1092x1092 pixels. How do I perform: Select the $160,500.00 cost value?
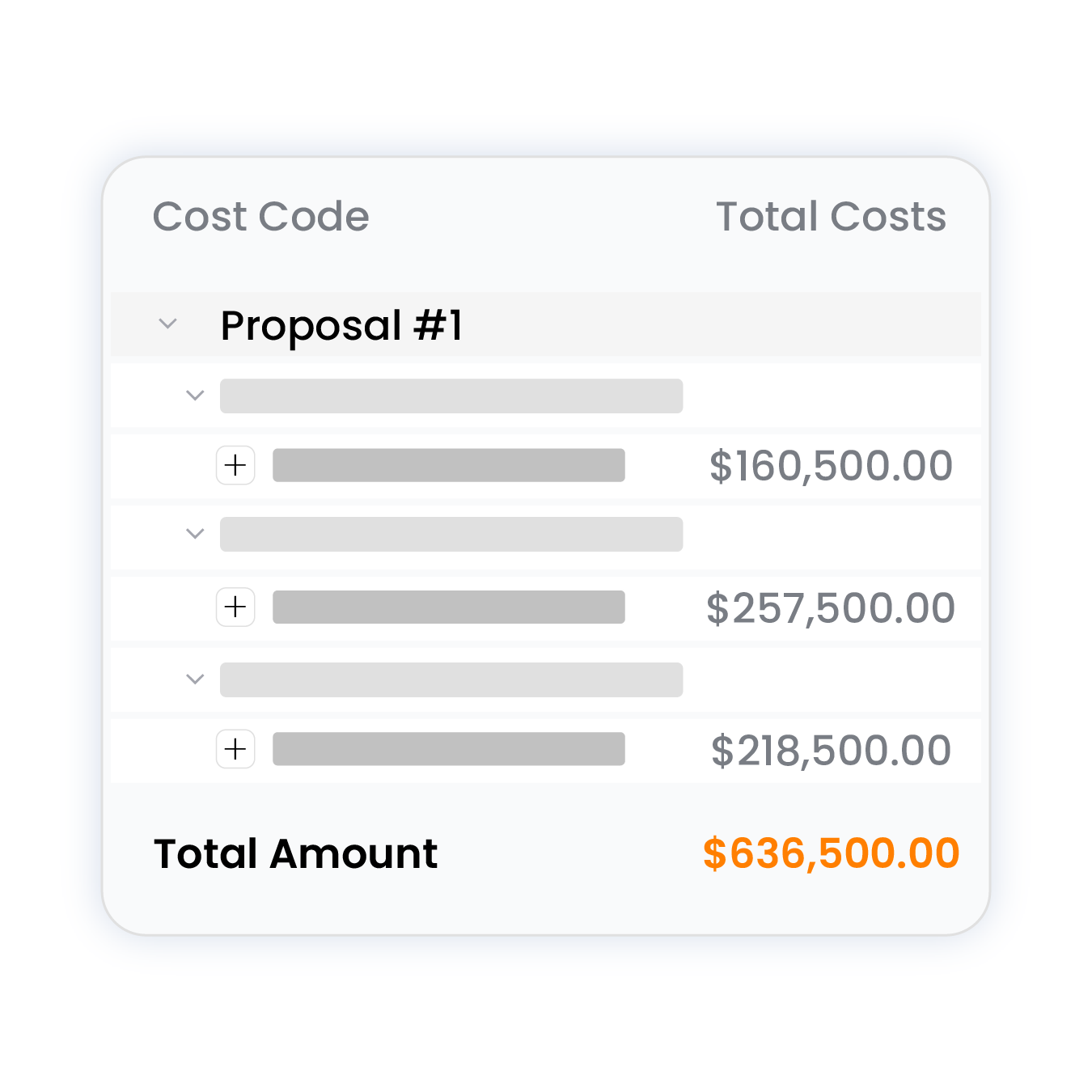point(831,466)
